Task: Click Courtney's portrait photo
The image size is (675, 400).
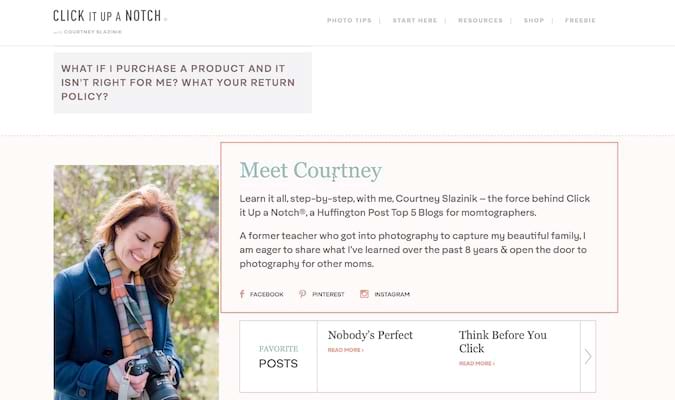Action: [x=136, y=282]
